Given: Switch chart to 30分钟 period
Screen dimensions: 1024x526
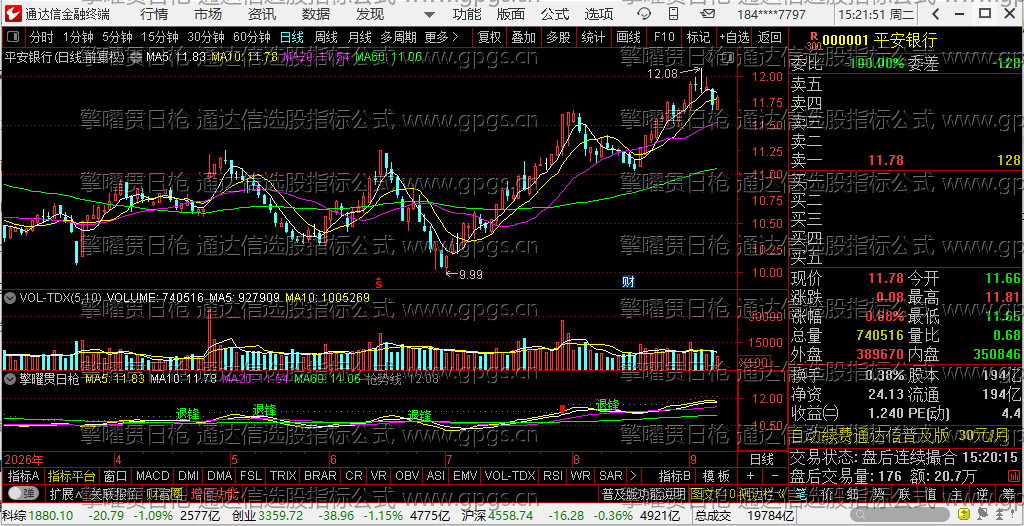Looking at the screenshot, I should pos(206,37).
